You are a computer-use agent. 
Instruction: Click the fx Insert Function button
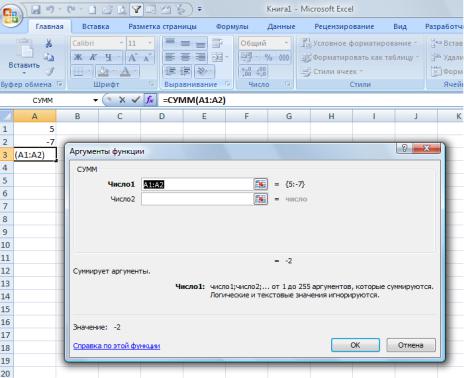[150, 100]
